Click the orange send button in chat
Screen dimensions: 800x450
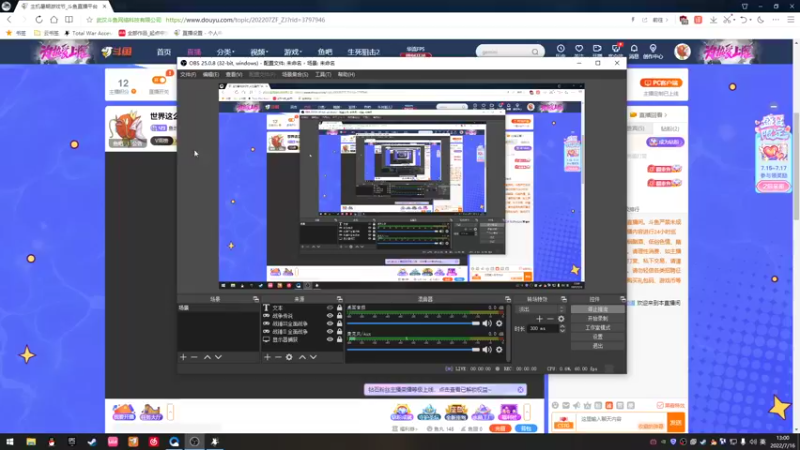click(676, 422)
